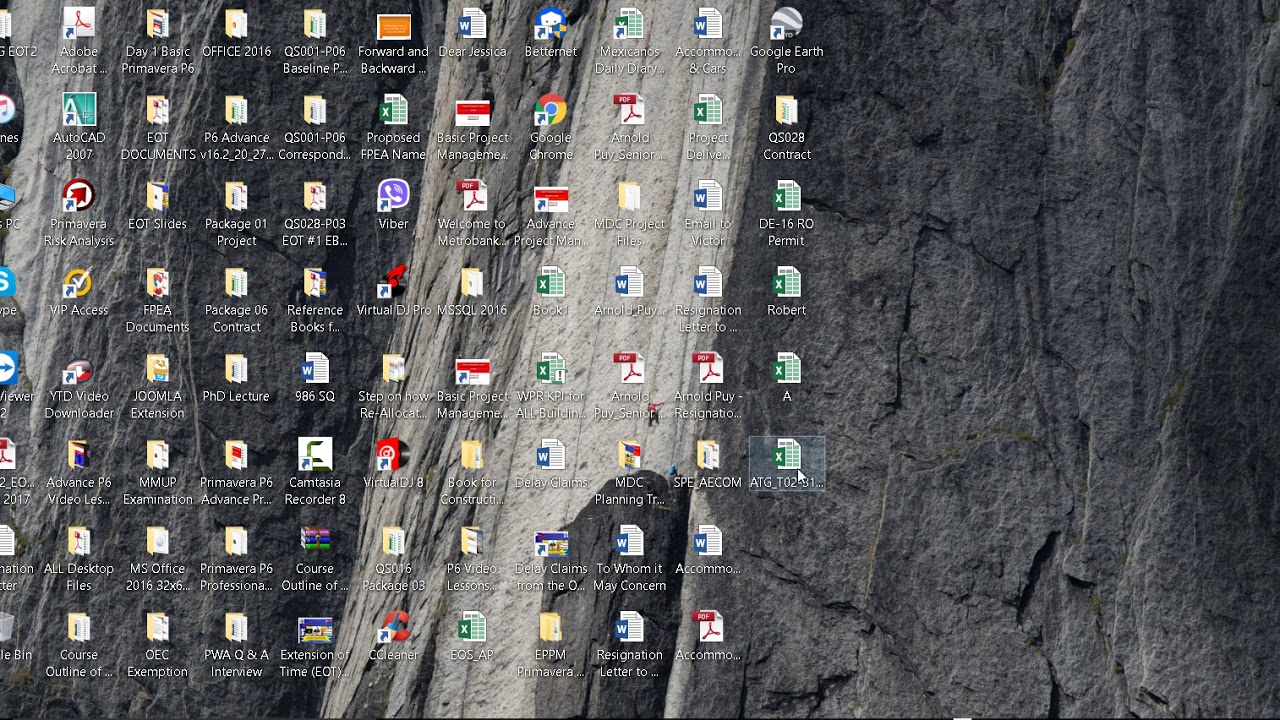Click the QS028 Contract folder
Screen dimensions: 1280x720
(x=787, y=110)
